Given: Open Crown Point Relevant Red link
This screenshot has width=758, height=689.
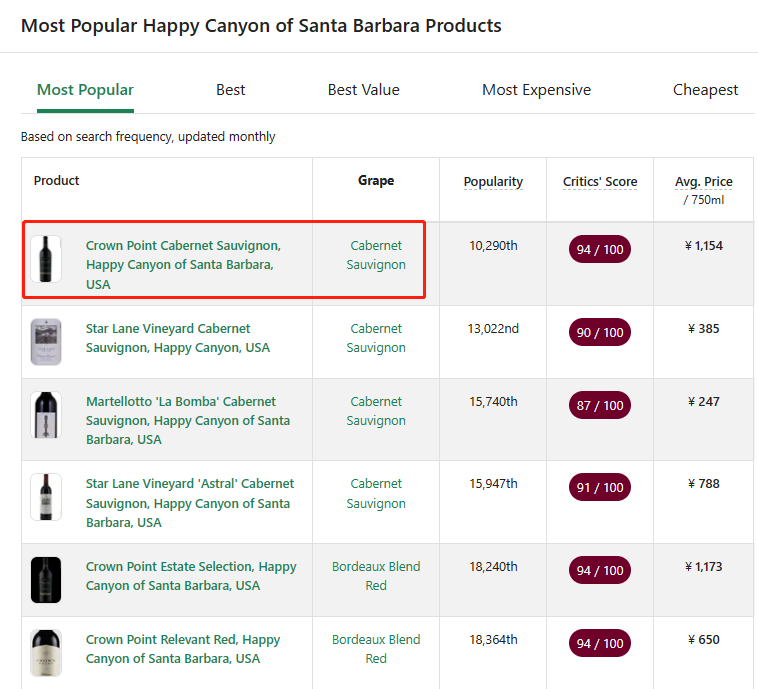Looking at the screenshot, I should [183, 649].
